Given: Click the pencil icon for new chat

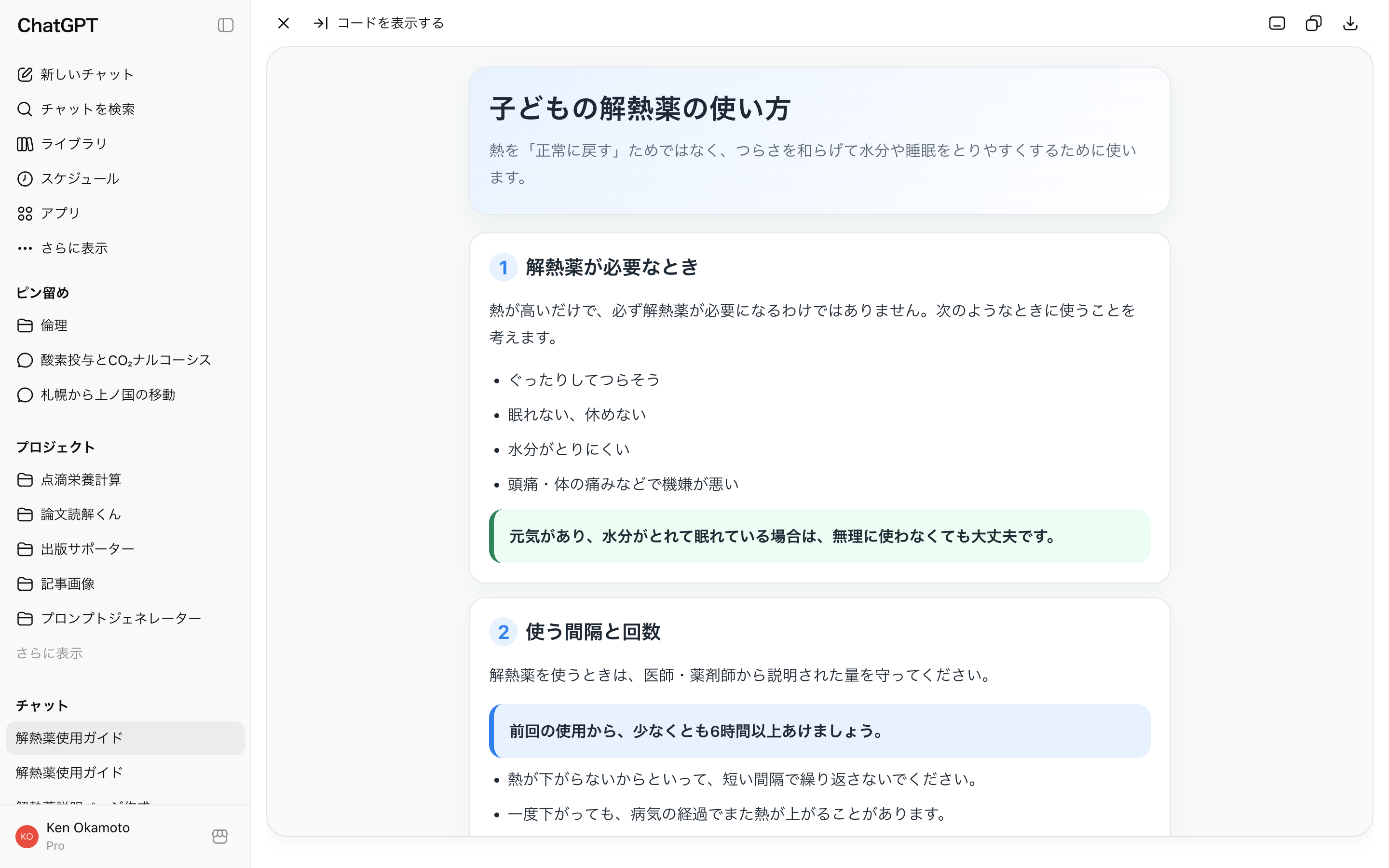Looking at the screenshot, I should point(25,75).
